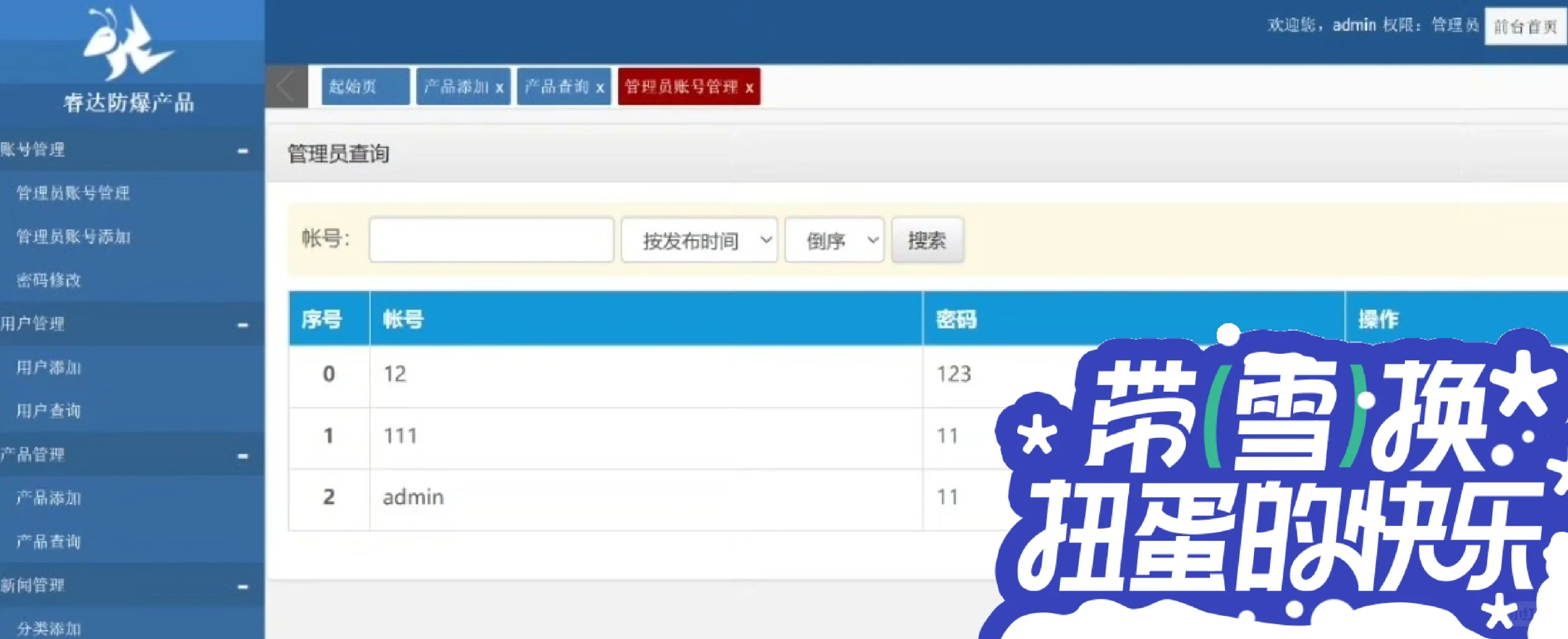
Task: Select 密码修改 in the sidebar
Action: 47,281
